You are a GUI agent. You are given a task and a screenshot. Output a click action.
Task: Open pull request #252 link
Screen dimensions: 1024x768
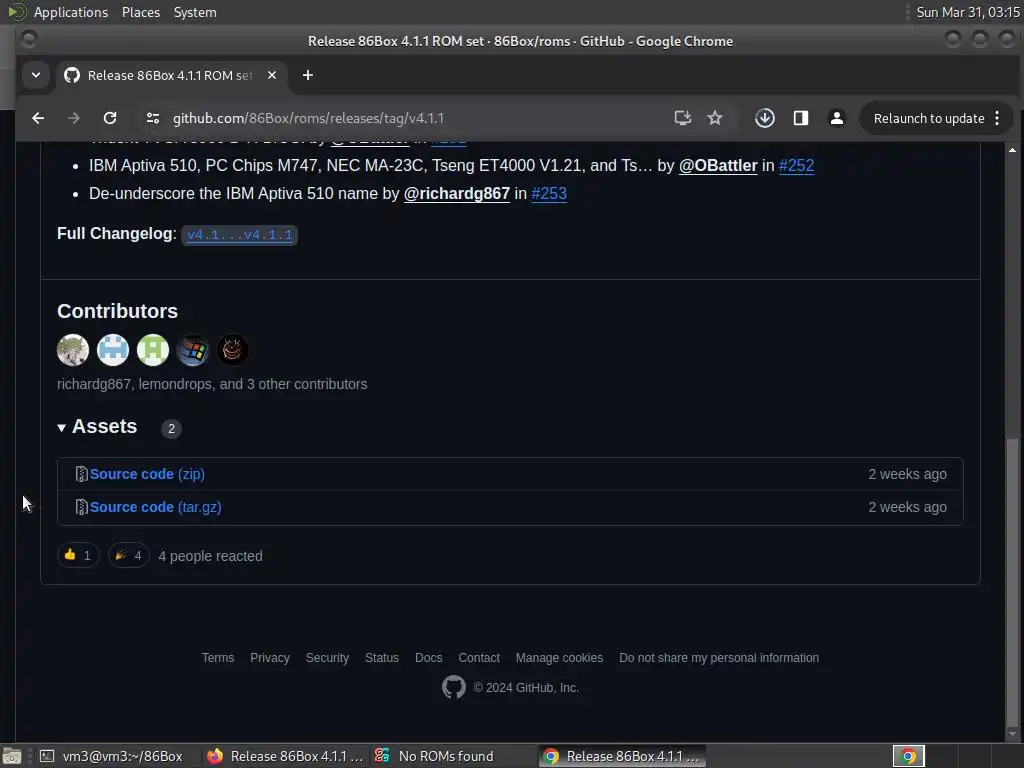[x=796, y=165]
